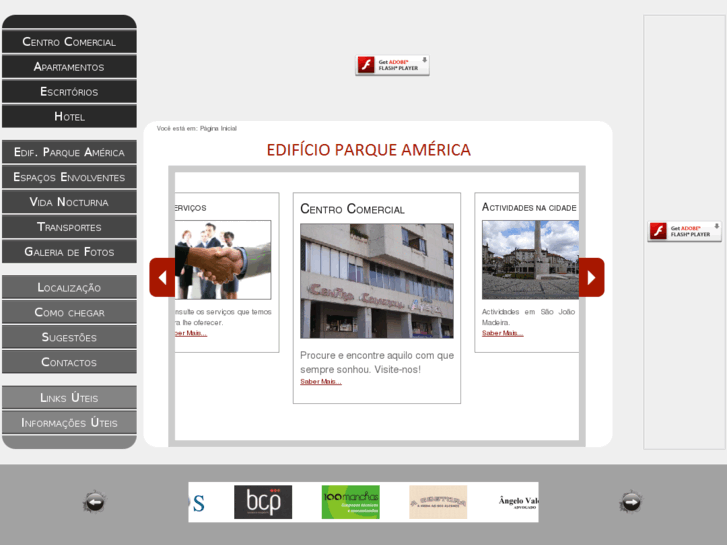Click the Get Adobe Flash Player badge on right panel
727x545 pixels.
click(x=684, y=231)
